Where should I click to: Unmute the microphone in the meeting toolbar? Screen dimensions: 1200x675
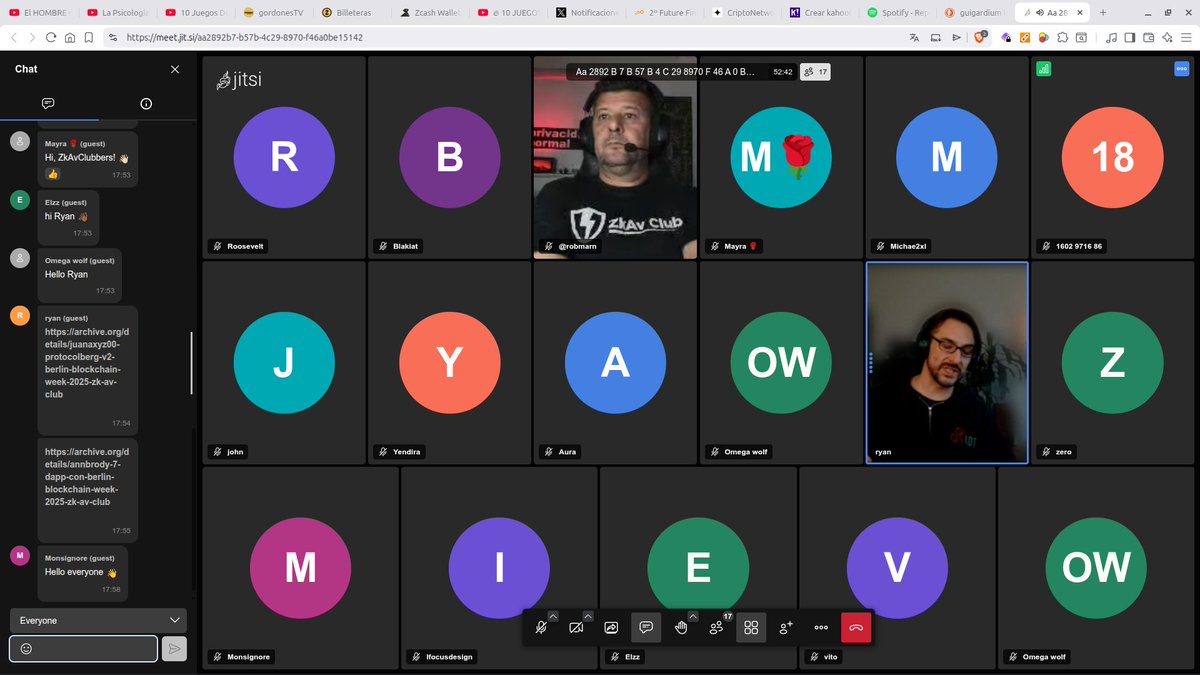(541, 627)
